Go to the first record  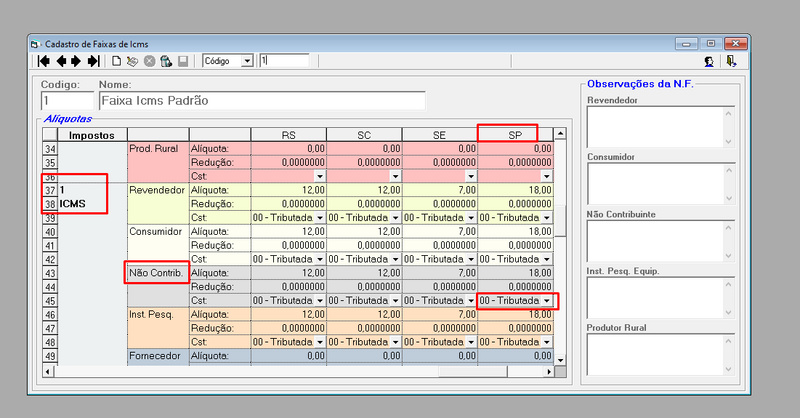[44, 61]
